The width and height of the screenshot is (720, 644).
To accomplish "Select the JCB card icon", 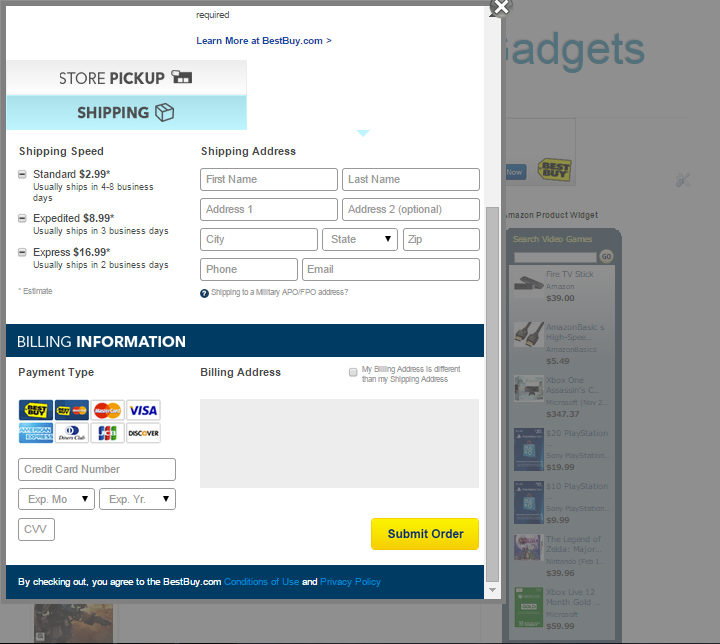I will 107,433.
